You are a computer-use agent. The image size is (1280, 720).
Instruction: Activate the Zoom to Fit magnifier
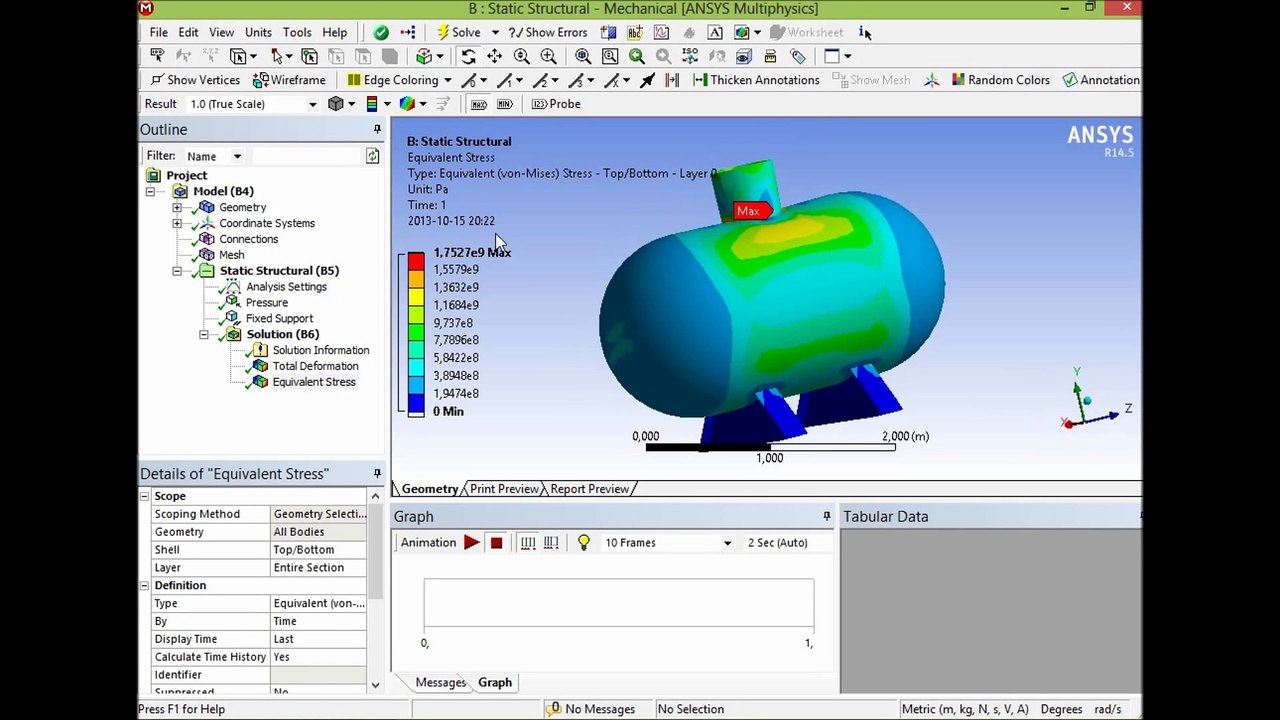pos(583,57)
